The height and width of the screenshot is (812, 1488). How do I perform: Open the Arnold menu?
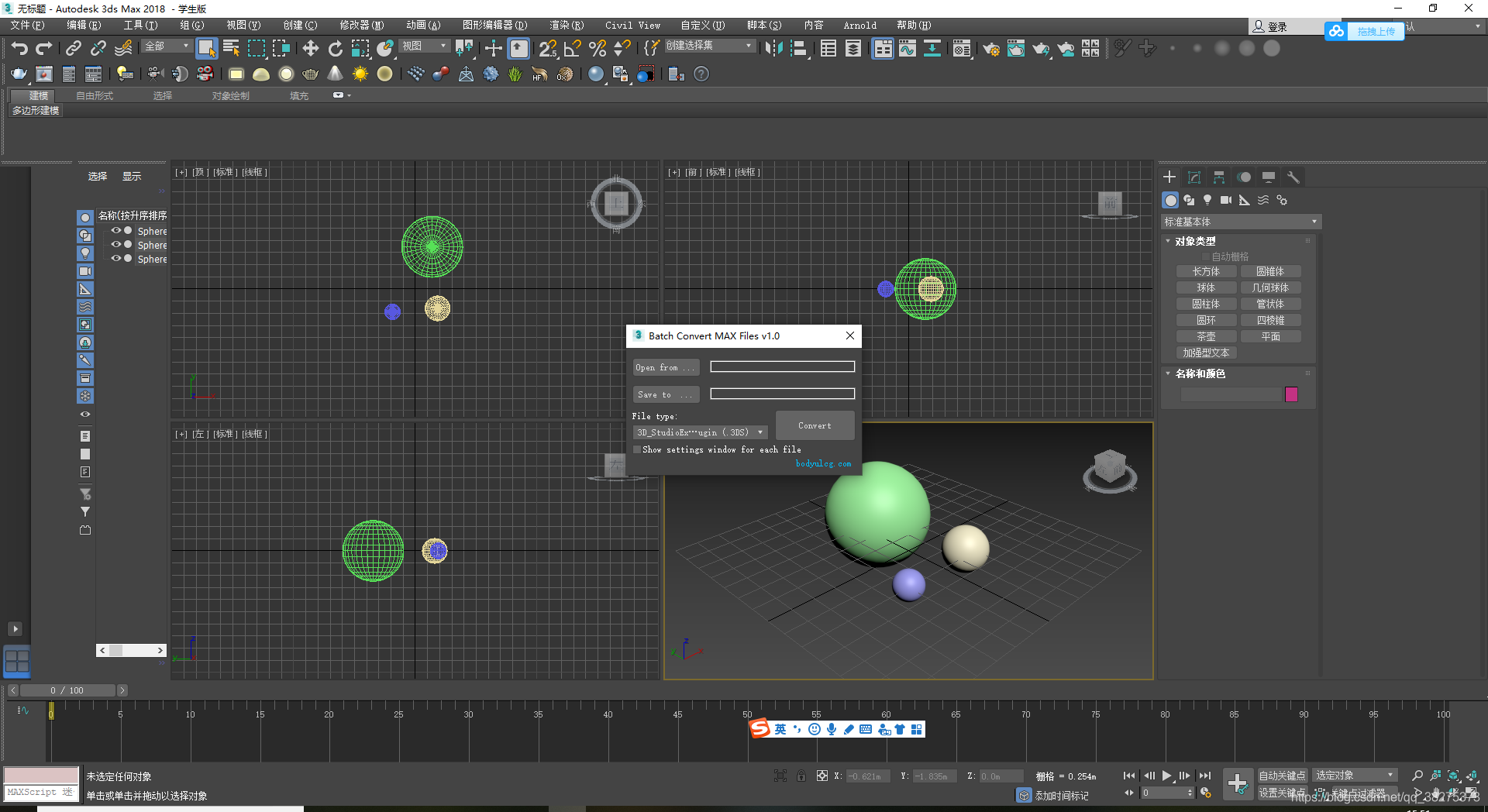(x=860, y=26)
